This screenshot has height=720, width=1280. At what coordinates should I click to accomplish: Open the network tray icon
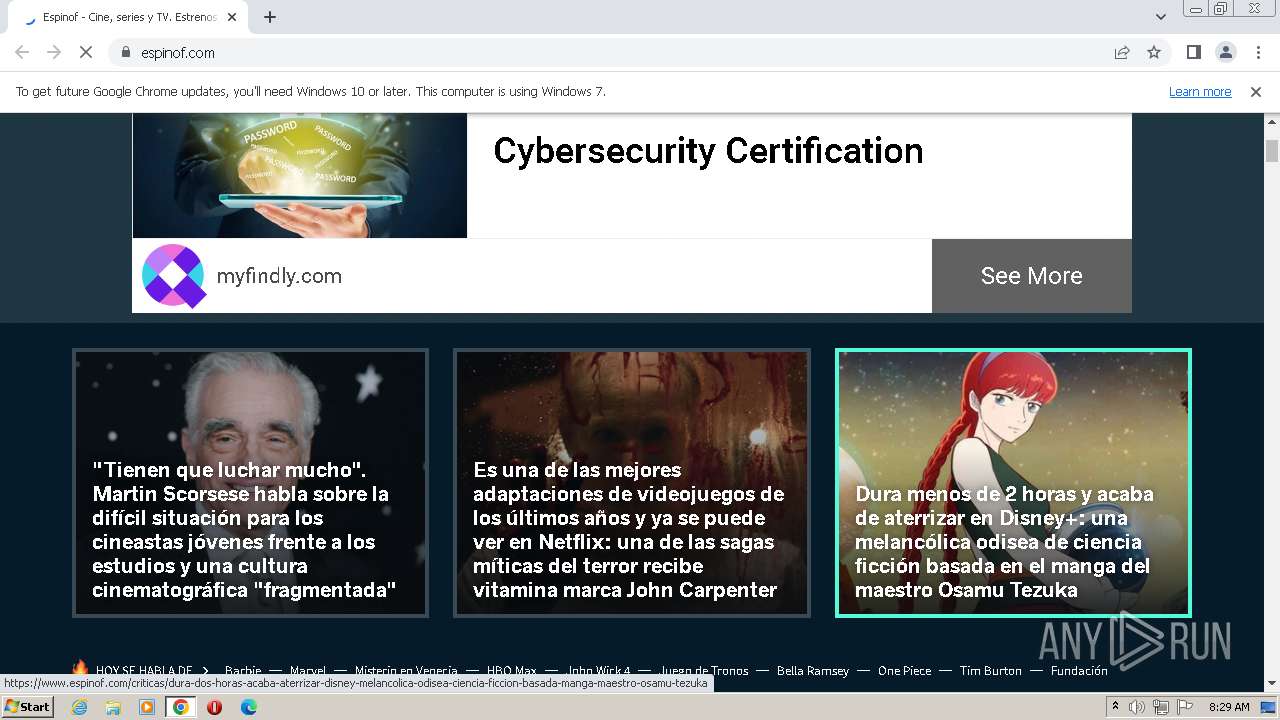[1161, 707]
